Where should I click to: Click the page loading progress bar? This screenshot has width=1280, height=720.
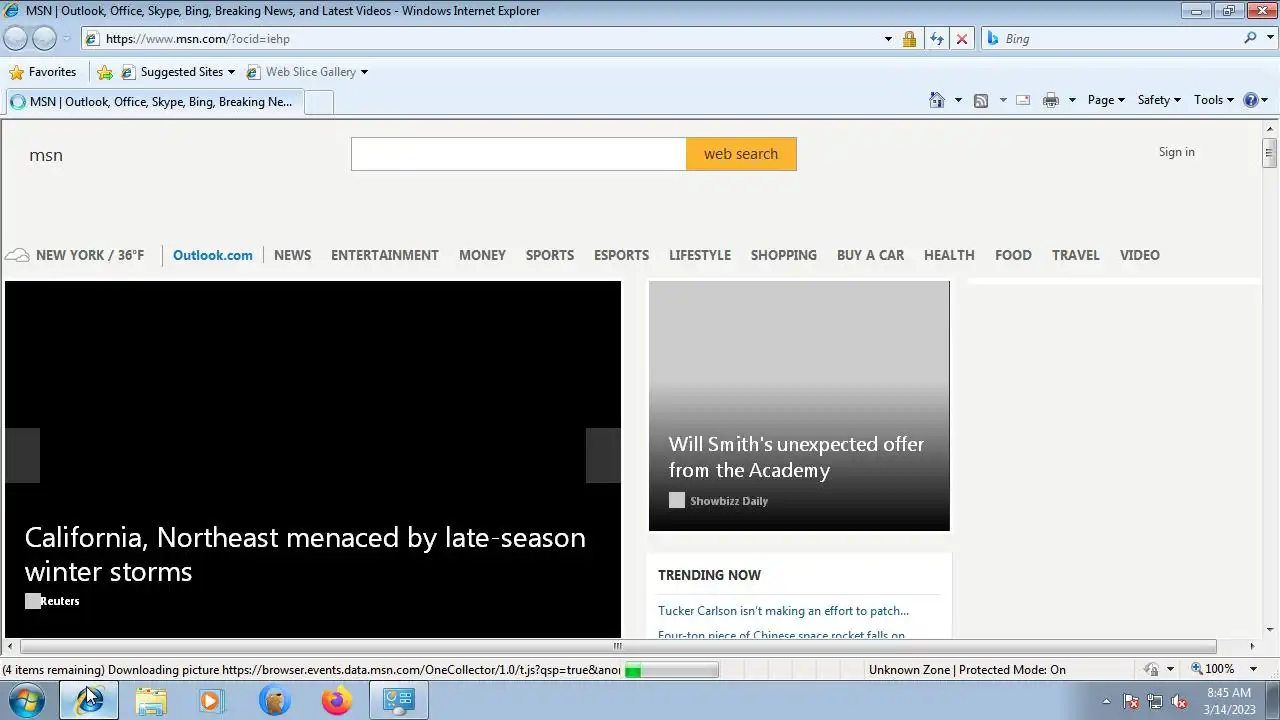coord(670,670)
